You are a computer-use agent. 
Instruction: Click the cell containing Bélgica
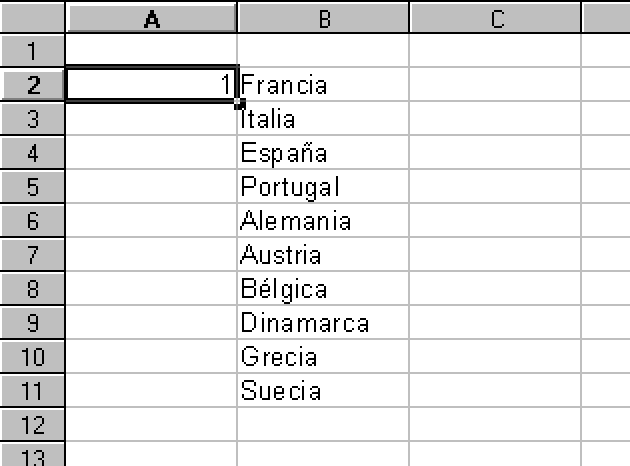323,289
